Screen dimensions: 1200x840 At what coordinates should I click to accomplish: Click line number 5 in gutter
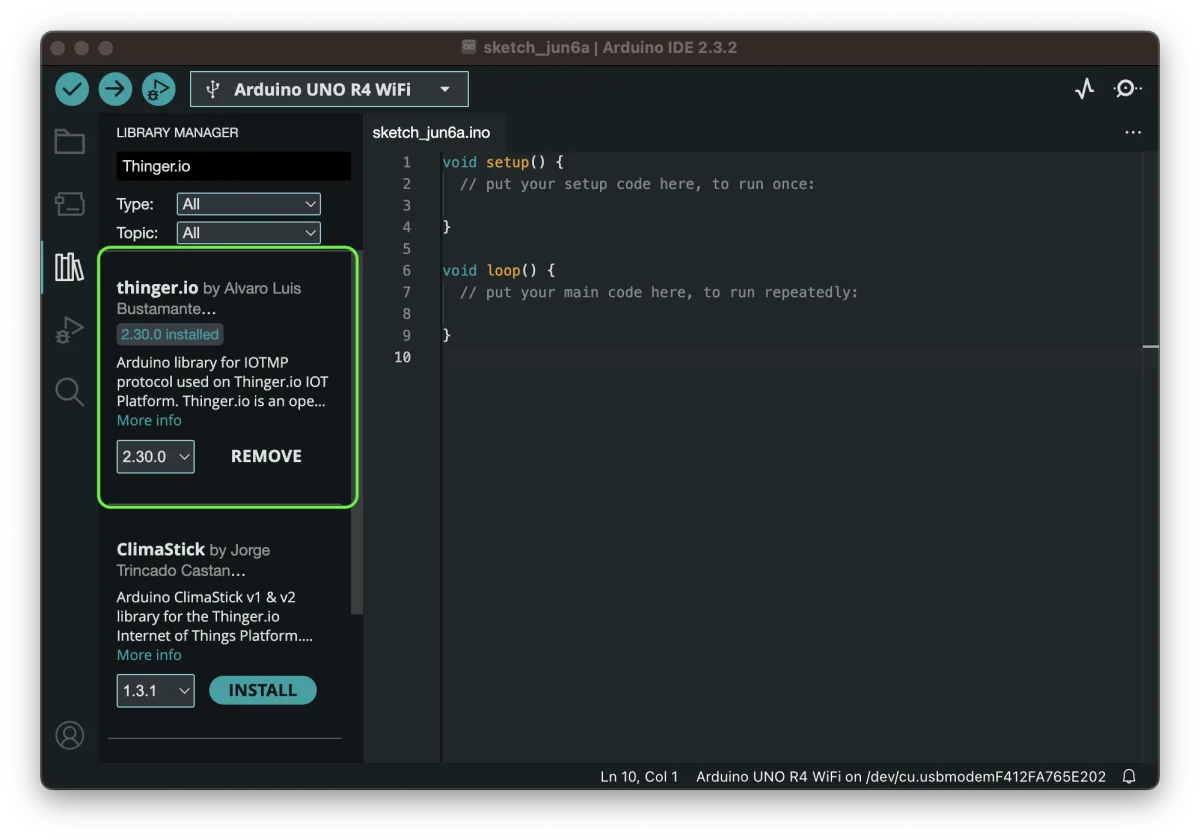406,248
